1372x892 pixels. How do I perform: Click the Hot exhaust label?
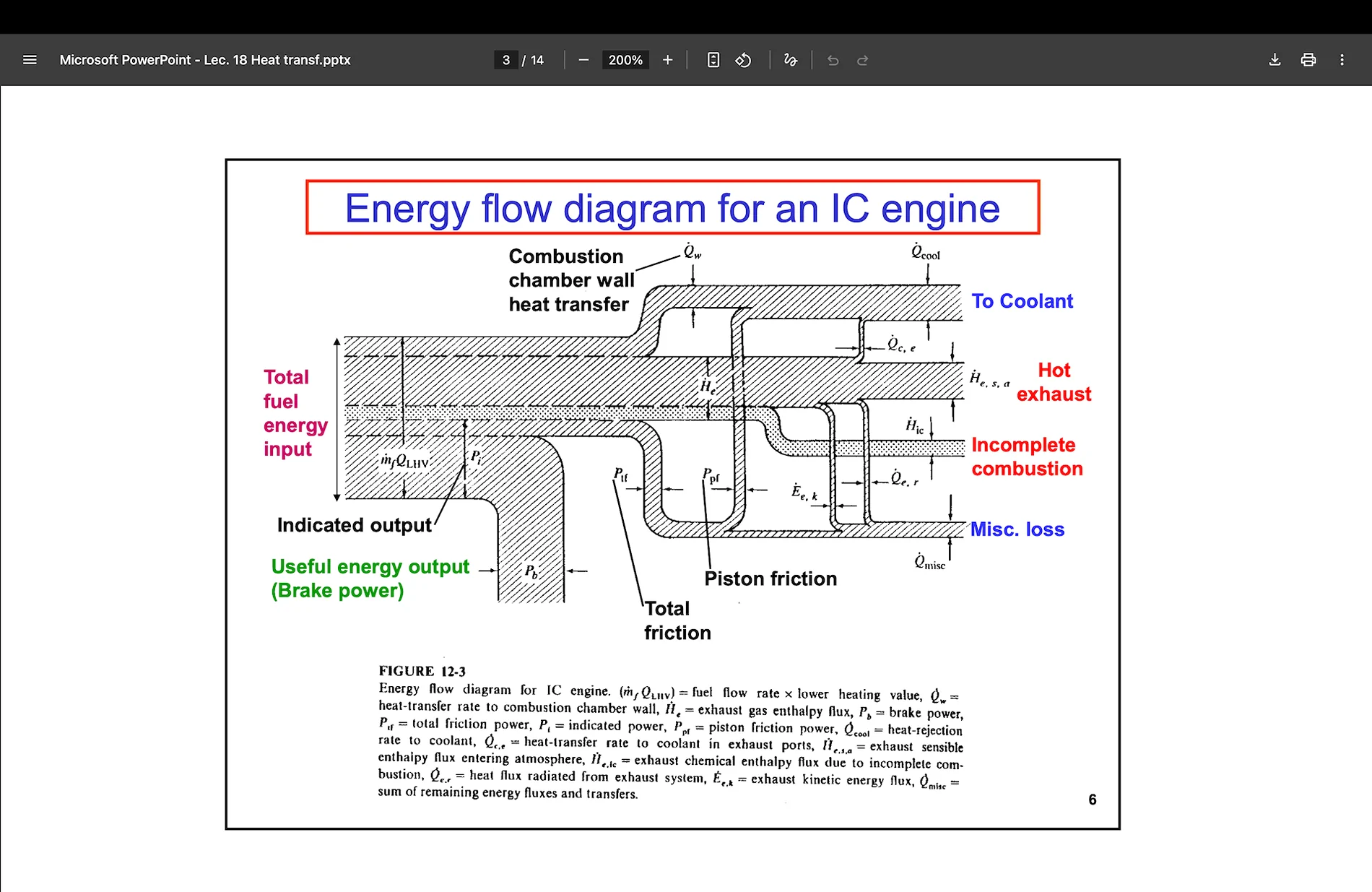[1054, 382]
